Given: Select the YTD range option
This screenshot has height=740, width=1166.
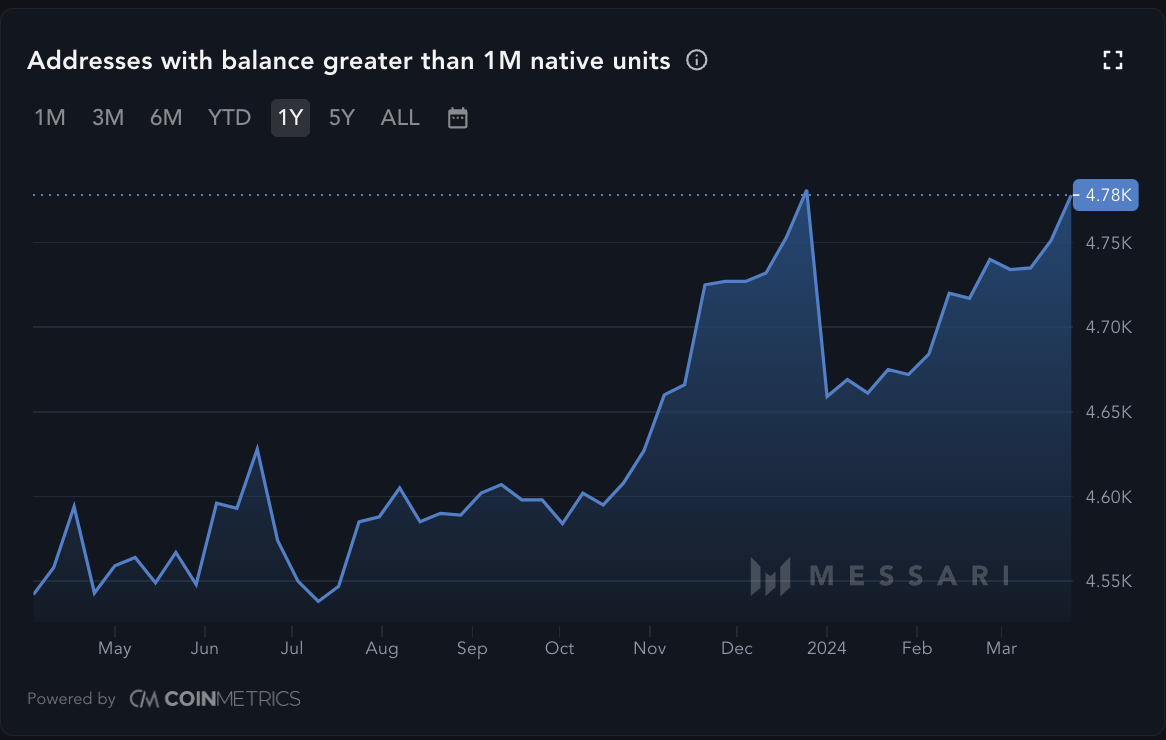Looking at the screenshot, I should point(229,118).
